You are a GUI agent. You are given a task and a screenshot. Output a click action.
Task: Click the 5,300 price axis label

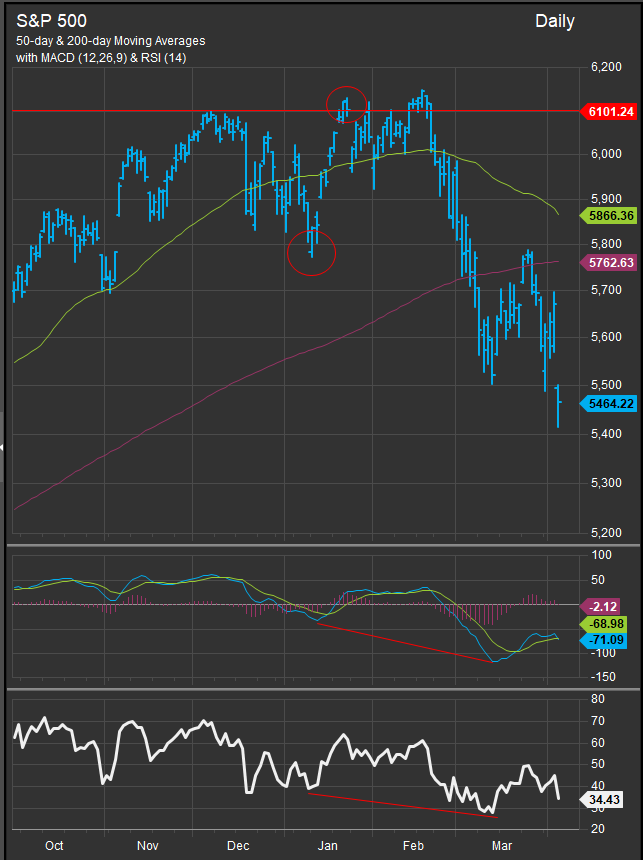606,483
